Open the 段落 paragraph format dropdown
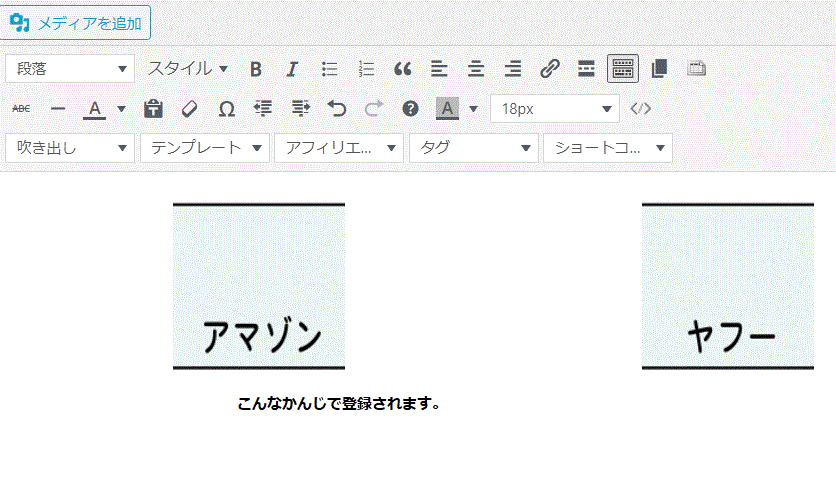Viewport: 836px width, 496px height. 70,69
